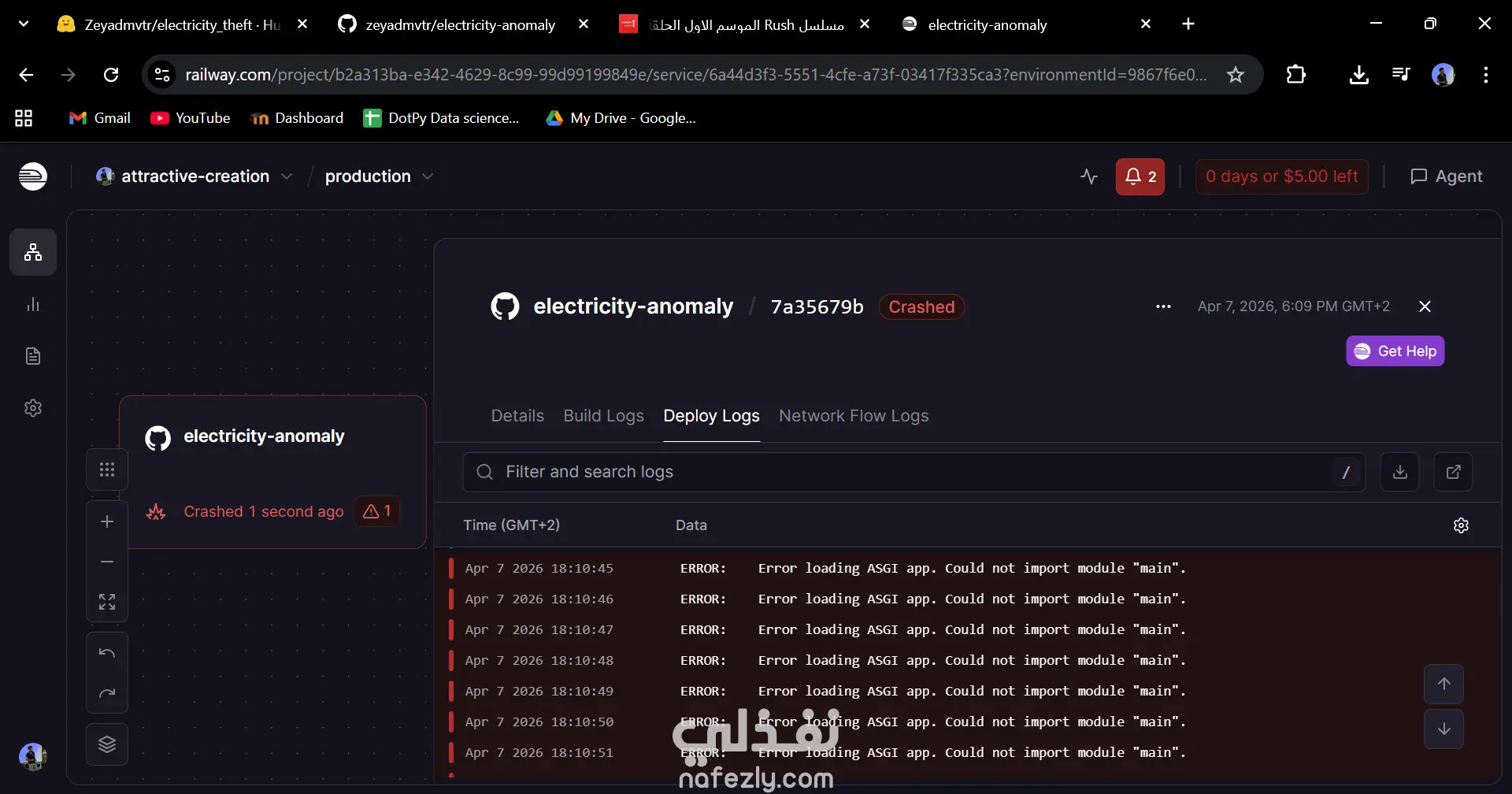Click the Get Help button
Screen dimensions: 1512x794
[x=1395, y=351]
